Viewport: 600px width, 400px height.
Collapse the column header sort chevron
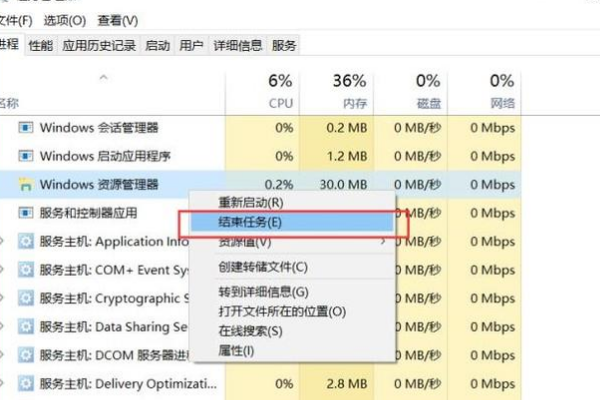tap(104, 78)
